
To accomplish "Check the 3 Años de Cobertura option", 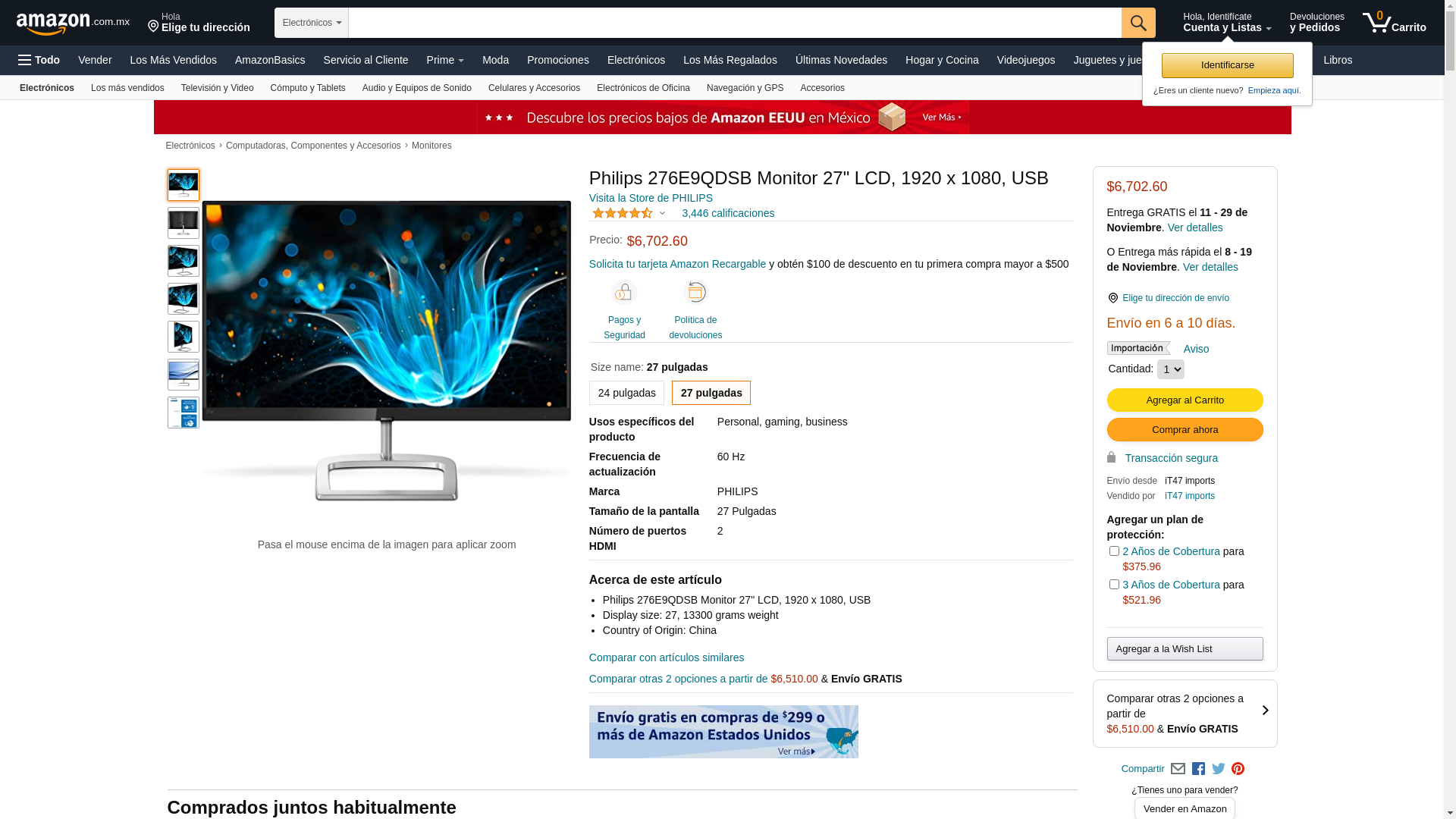I will click(x=1113, y=585).
